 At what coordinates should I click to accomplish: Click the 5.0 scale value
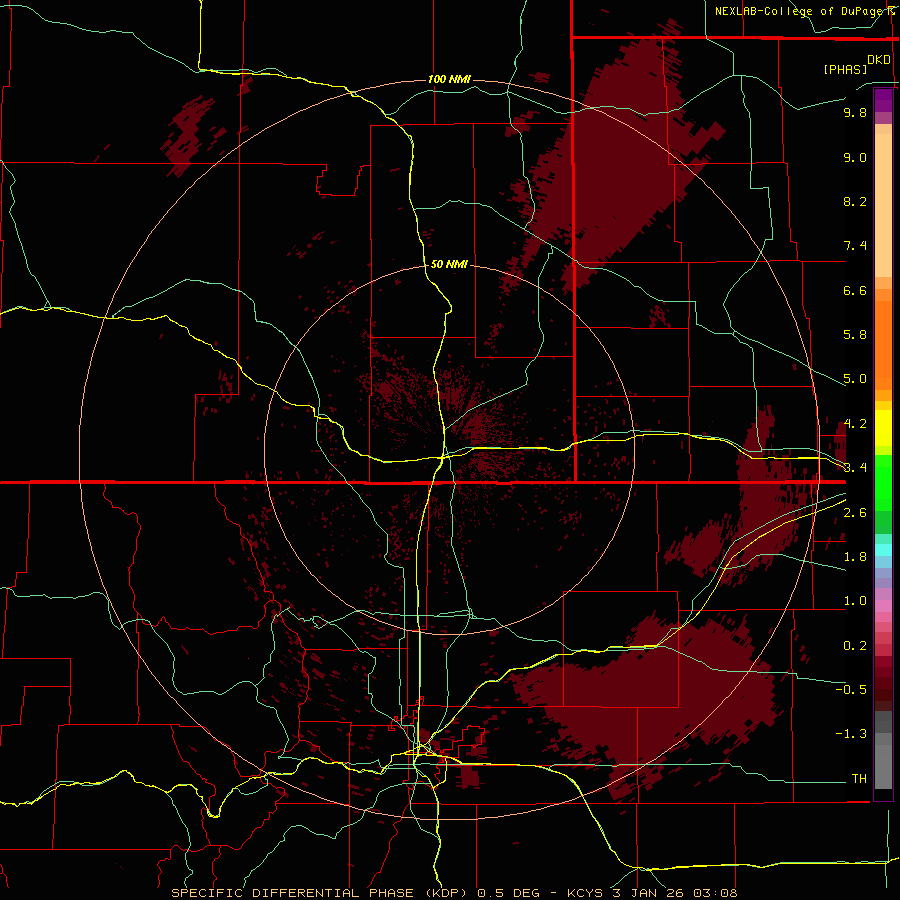point(855,379)
